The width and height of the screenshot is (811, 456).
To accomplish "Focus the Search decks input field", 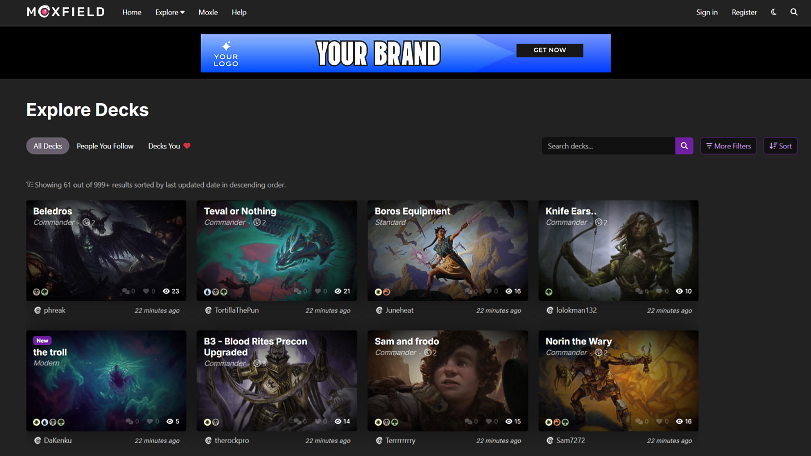I will [x=608, y=146].
